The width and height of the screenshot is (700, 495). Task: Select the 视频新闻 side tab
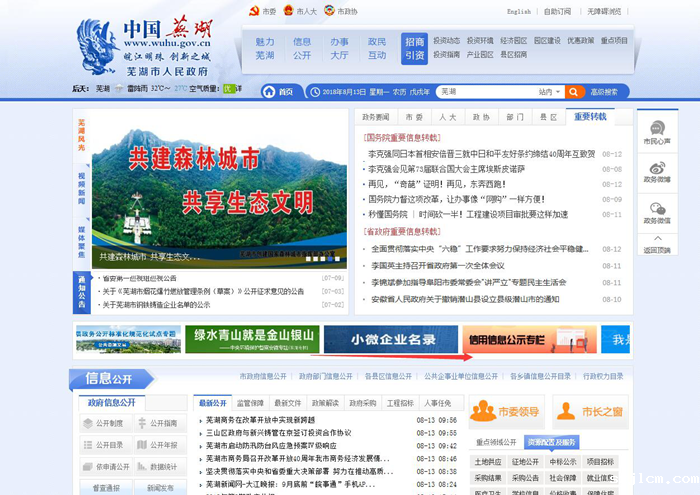coord(81,188)
